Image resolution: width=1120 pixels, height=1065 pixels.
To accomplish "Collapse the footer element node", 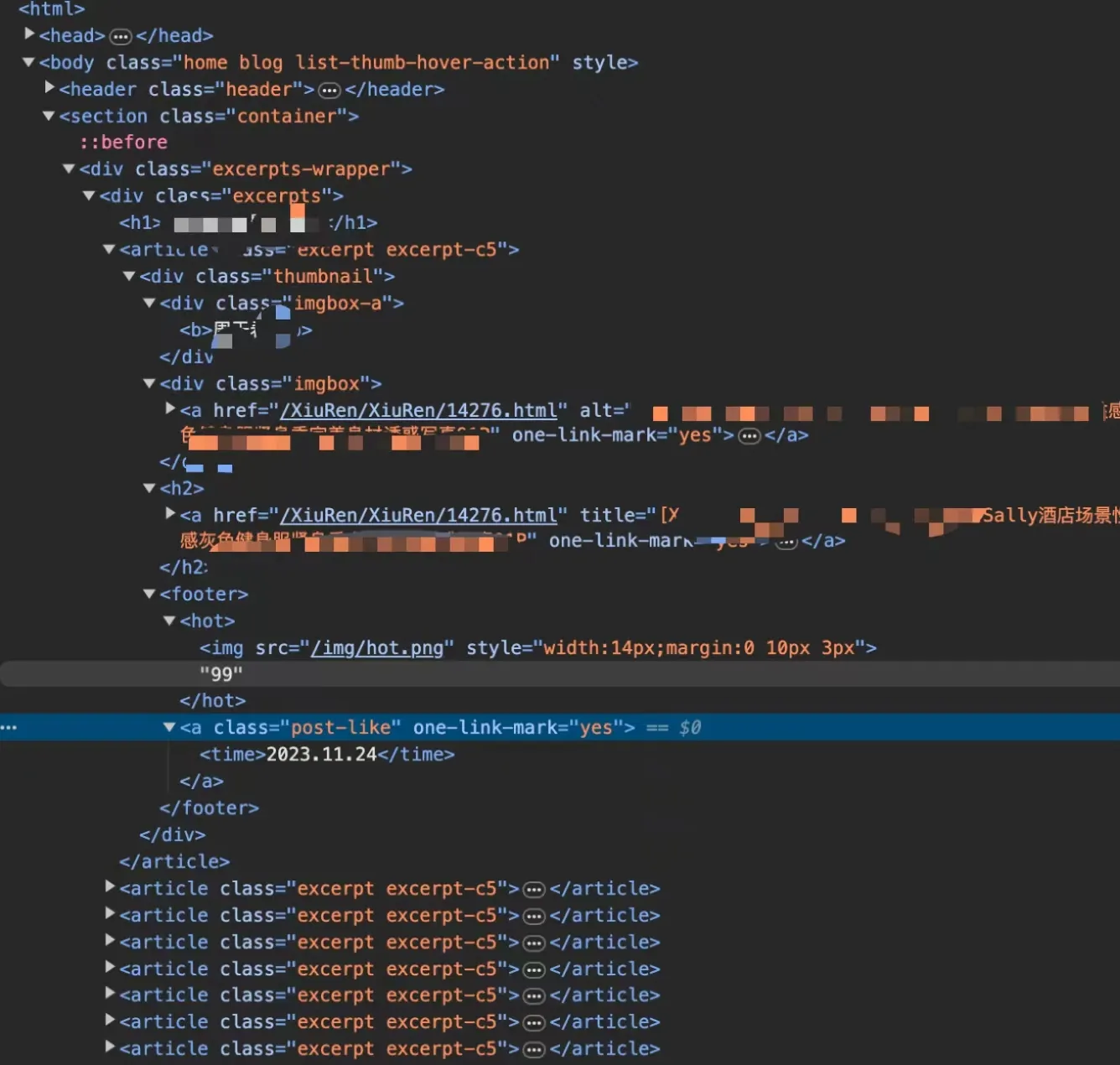I will coord(149,594).
